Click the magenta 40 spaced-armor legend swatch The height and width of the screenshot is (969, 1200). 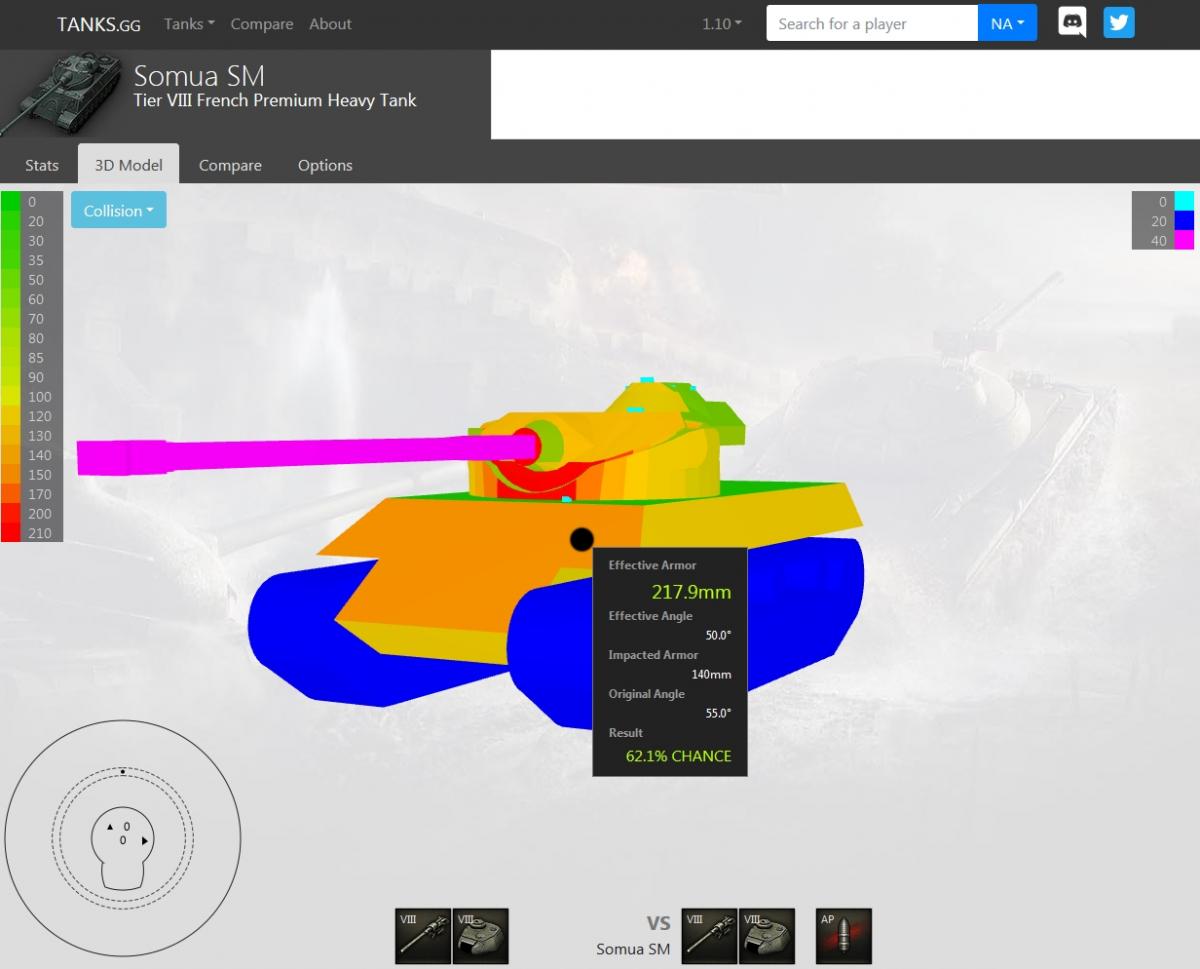click(x=1184, y=240)
